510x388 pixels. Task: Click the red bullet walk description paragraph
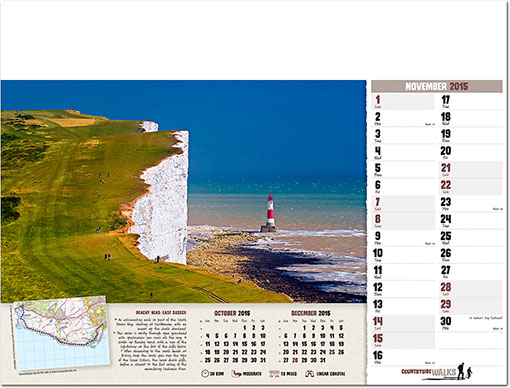[151, 323]
